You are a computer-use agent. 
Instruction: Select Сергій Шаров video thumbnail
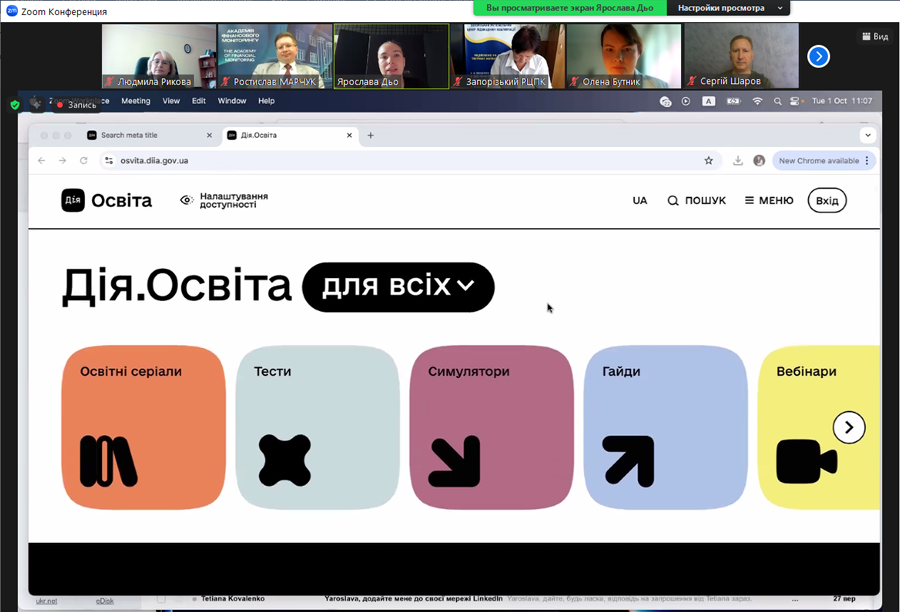point(741,56)
